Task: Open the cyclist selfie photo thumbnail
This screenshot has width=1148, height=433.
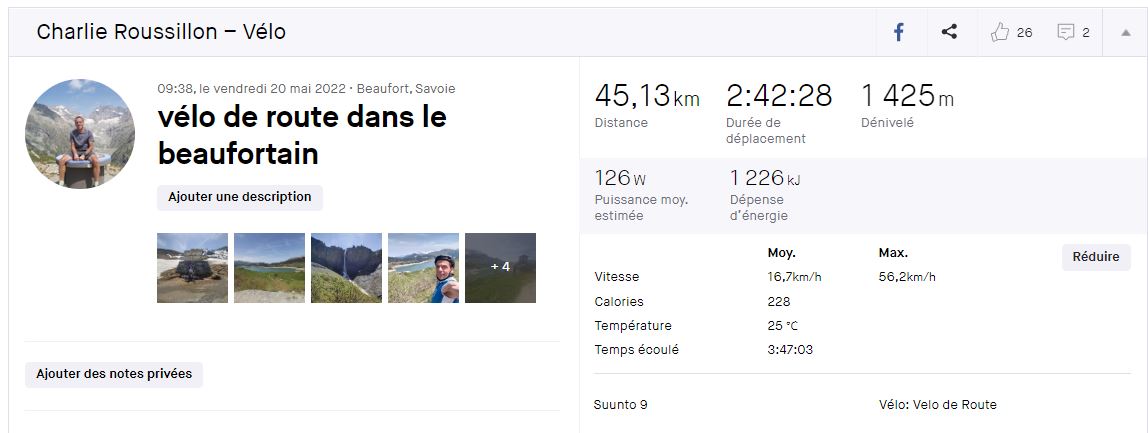Action: coord(423,268)
